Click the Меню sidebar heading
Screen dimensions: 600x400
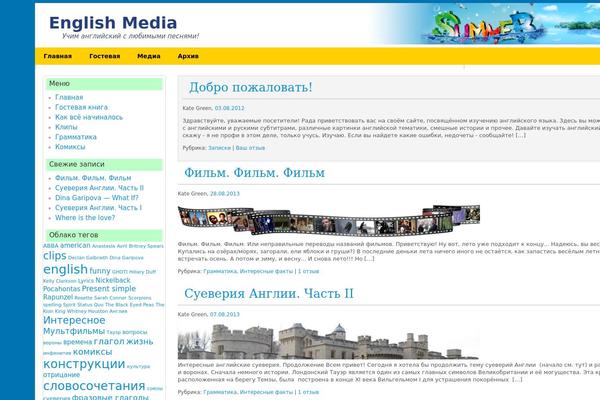[104, 84]
